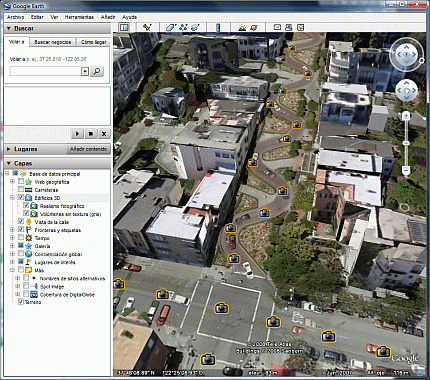Image resolution: width=430 pixels, height=380 pixels.
Task: Open the Archivo menu
Action: 15,17
